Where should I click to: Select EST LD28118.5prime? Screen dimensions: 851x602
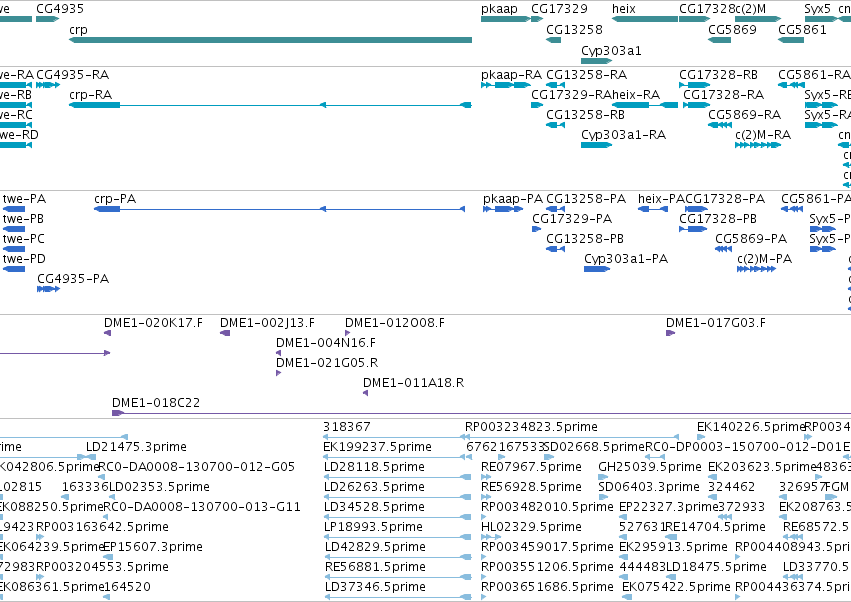(397, 477)
